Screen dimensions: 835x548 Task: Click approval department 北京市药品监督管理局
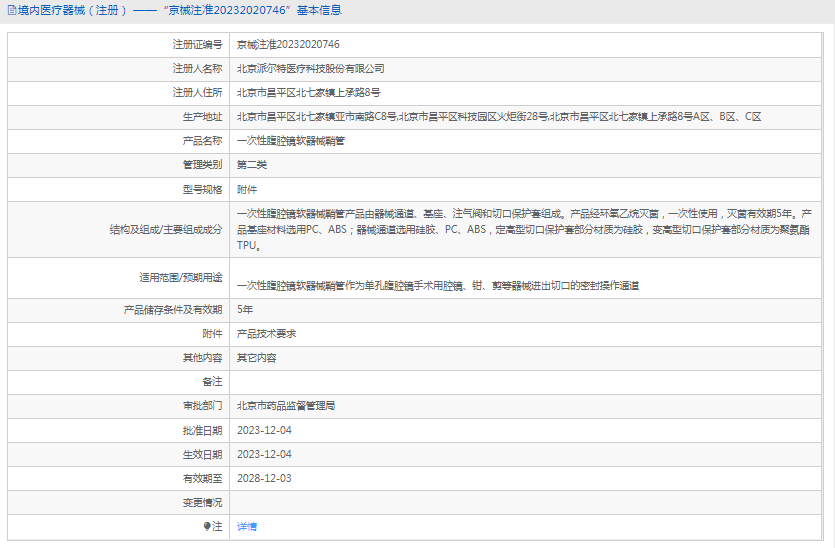(x=286, y=406)
